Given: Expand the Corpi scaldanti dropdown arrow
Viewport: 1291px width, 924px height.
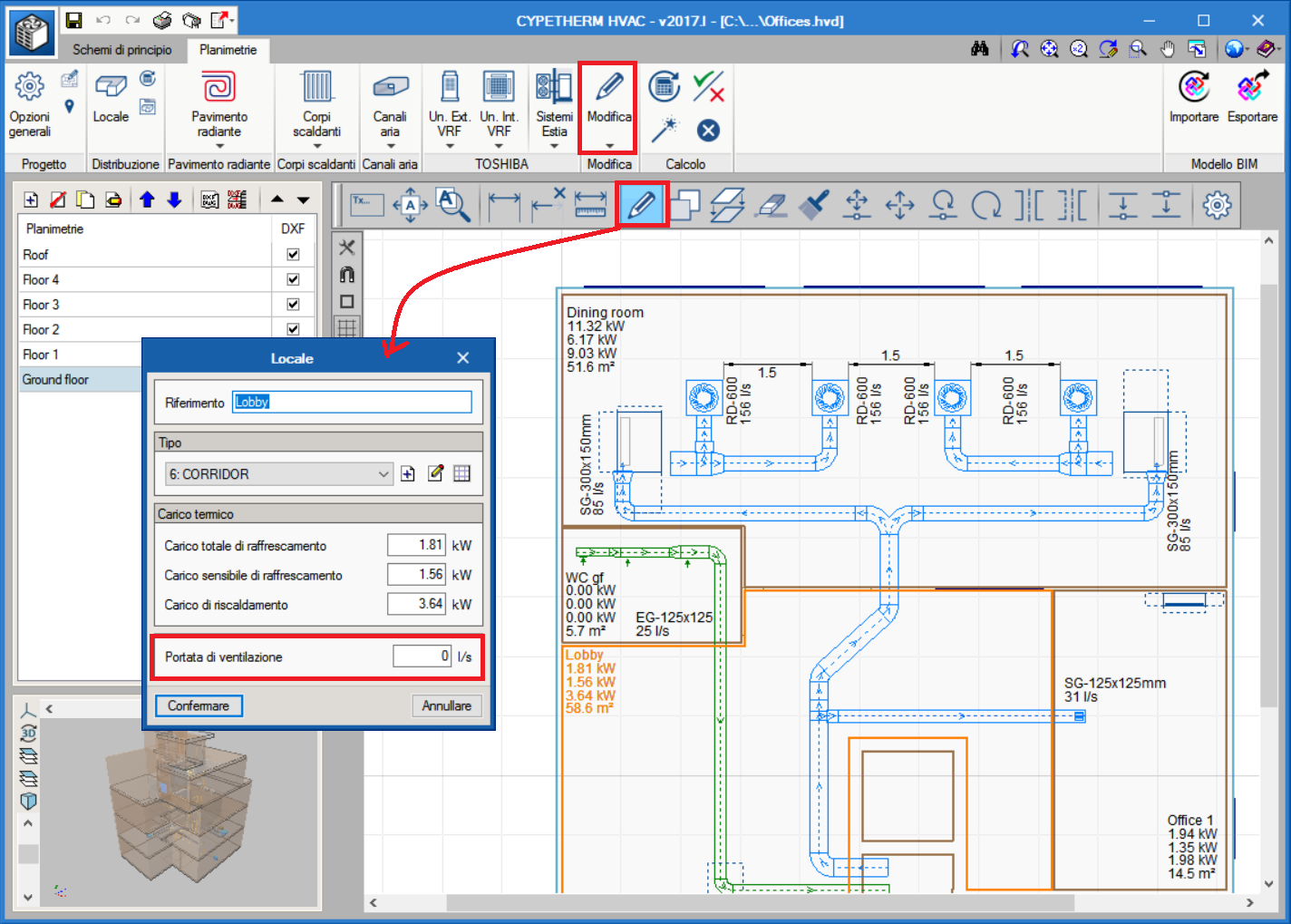Looking at the screenshot, I should (316, 146).
